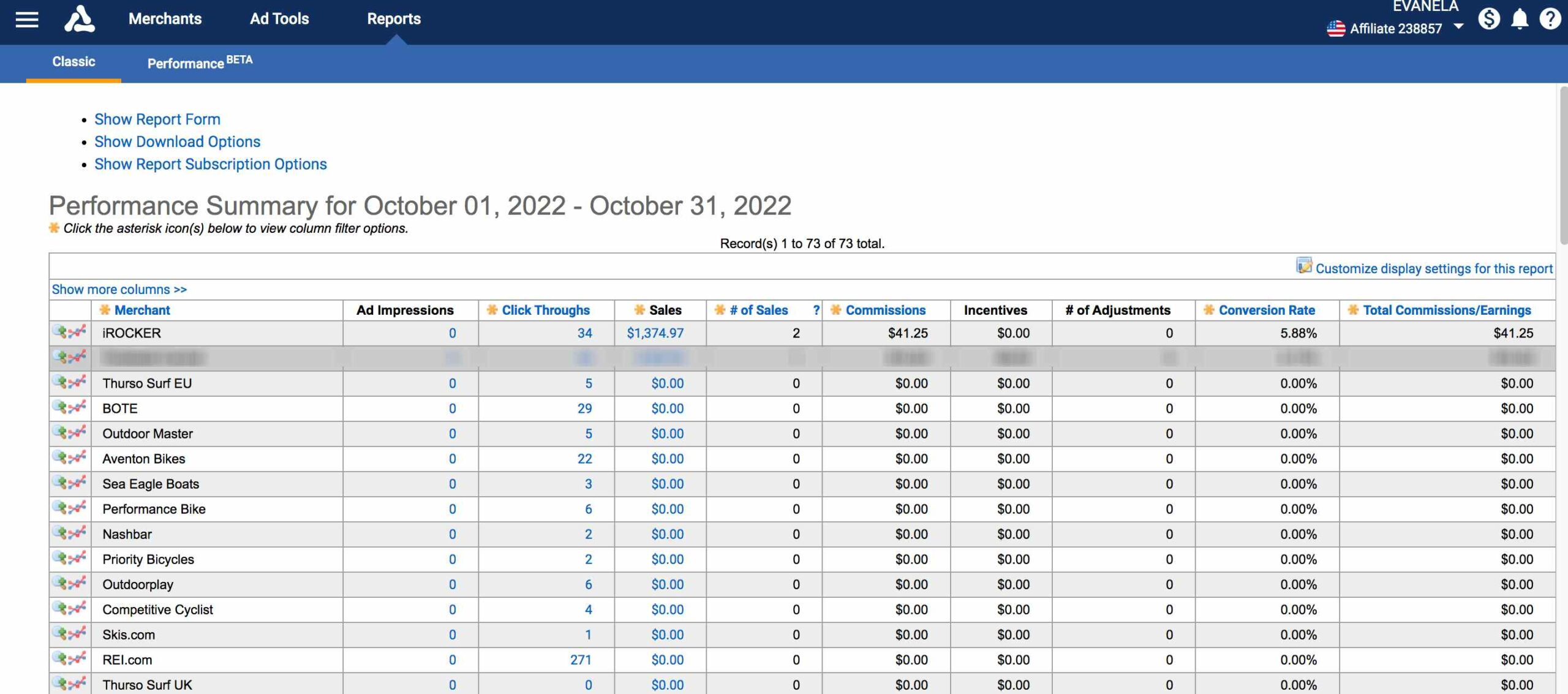Switch to the Performance BETA tab
Viewport: 1568px width, 694px height.
point(200,62)
